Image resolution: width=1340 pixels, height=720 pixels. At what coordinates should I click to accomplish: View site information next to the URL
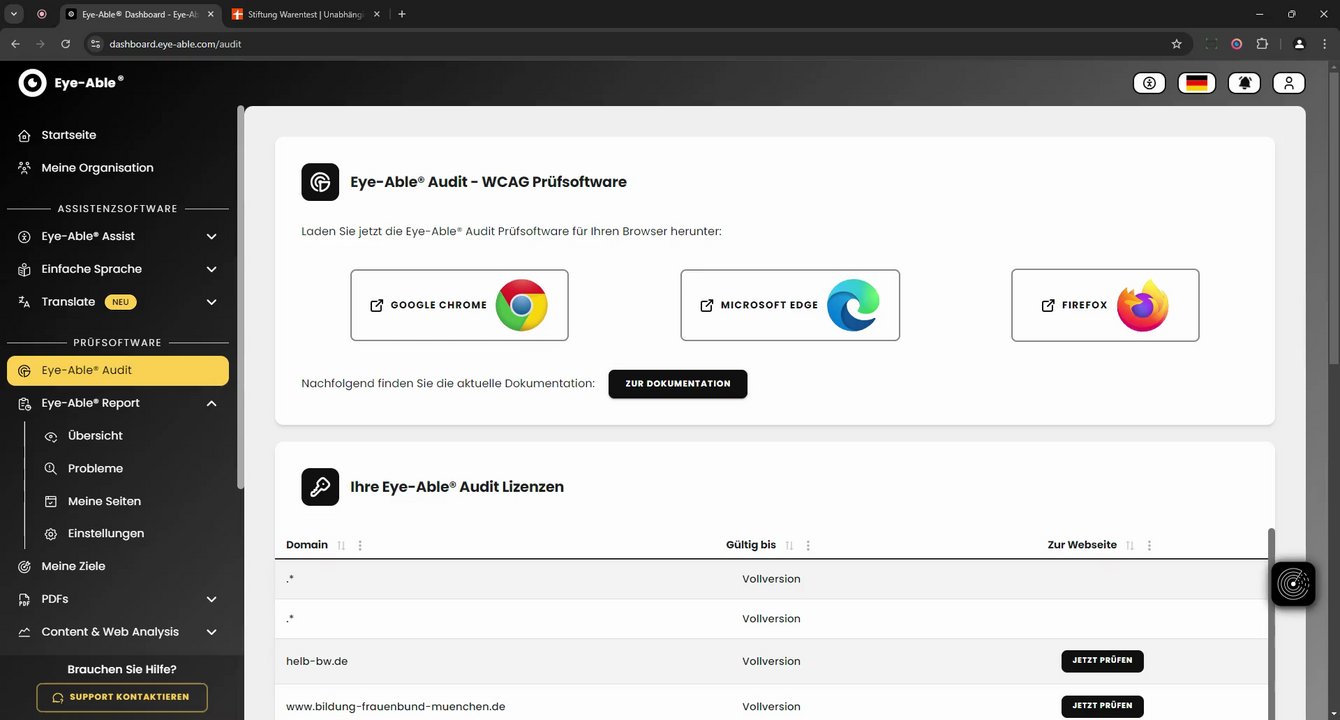96,44
